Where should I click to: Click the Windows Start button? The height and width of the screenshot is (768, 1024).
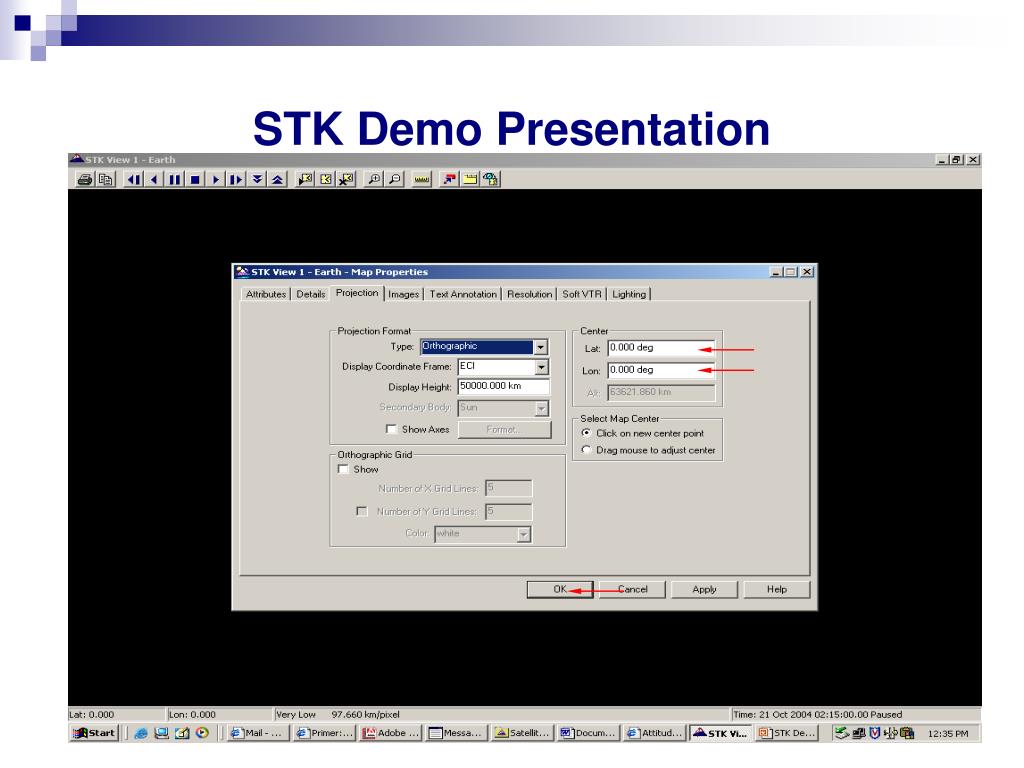point(95,733)
